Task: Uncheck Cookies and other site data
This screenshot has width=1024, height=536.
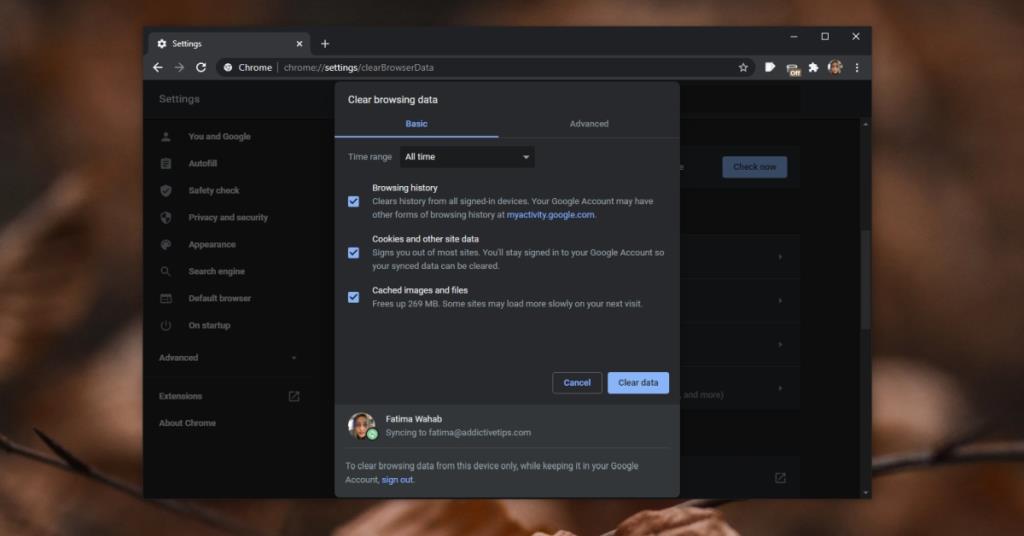Action: point(353,253)
